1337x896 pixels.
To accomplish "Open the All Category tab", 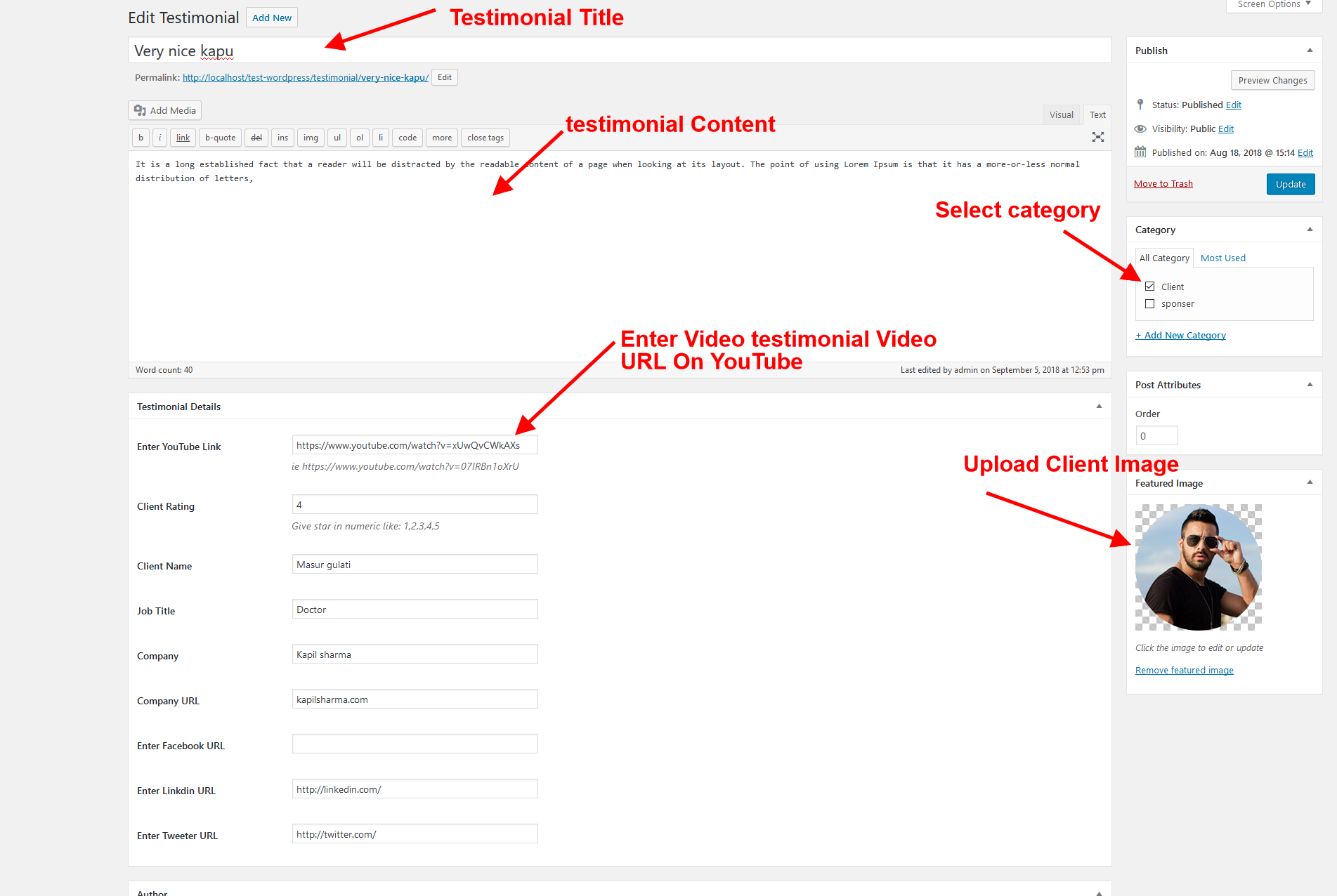I will [x=1164, y=258].
